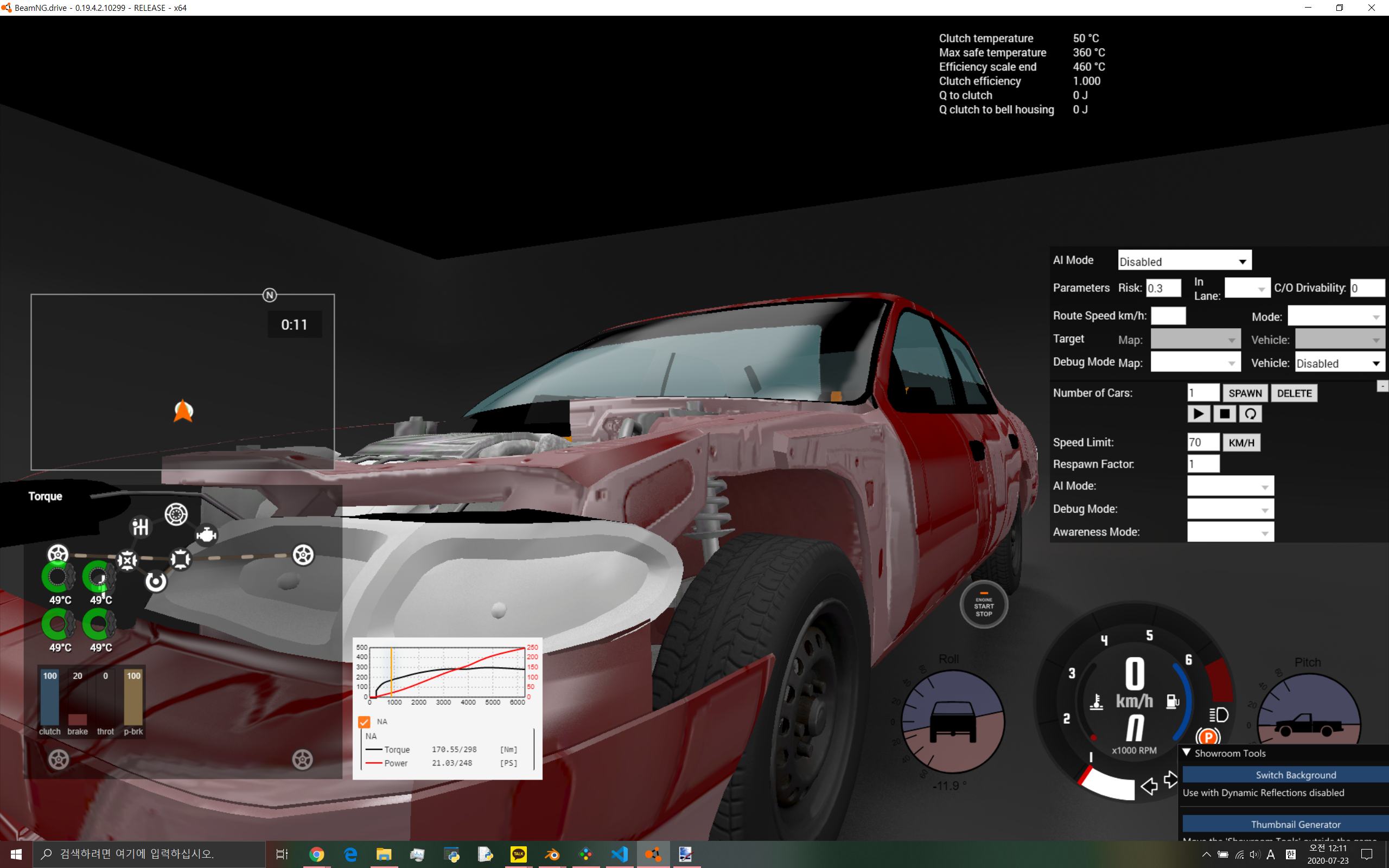Open the traffic AI Mode dropdown
This screenshot has height=868, width=1389.
point(1230,486)
